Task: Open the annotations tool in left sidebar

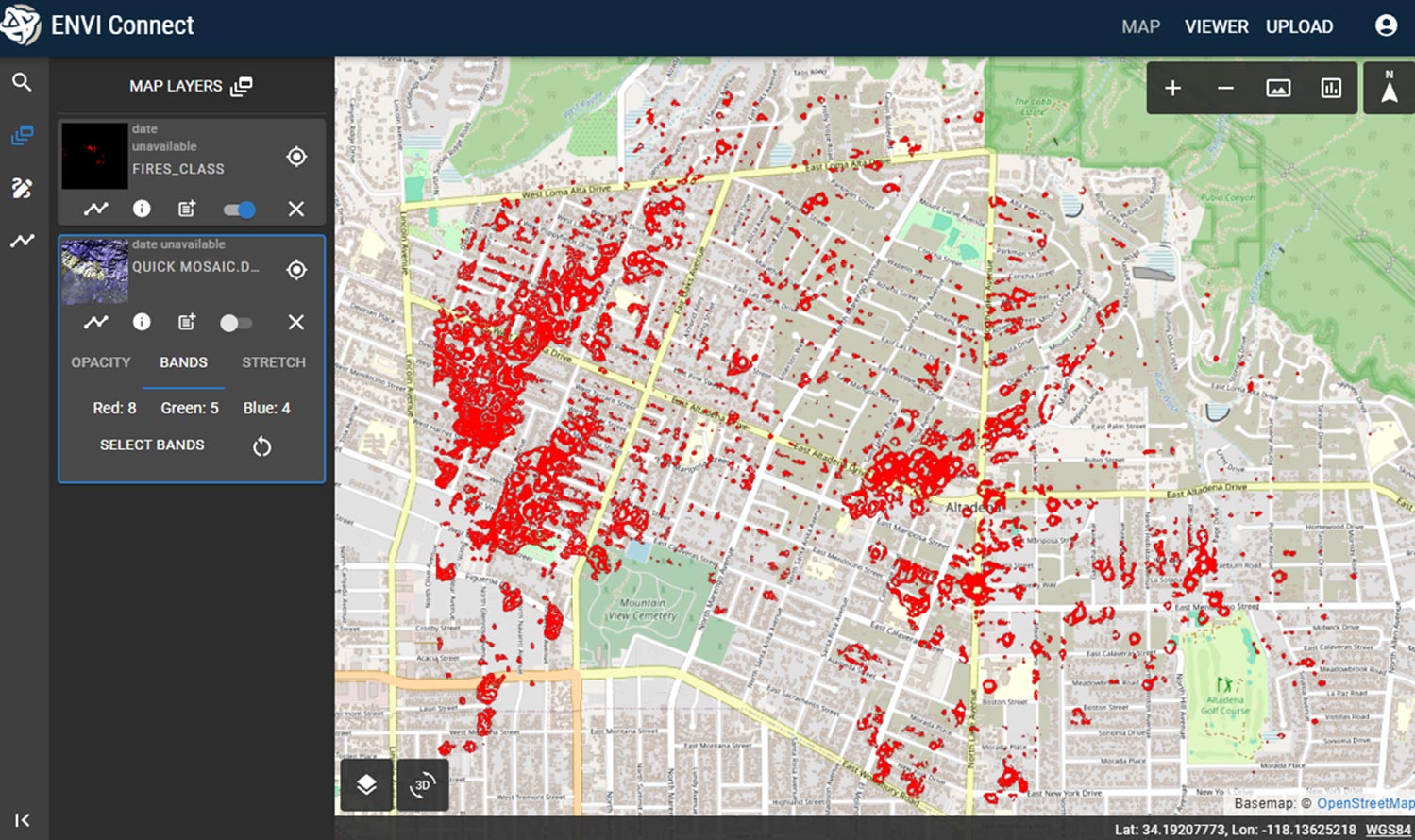Action: (22, 188)
